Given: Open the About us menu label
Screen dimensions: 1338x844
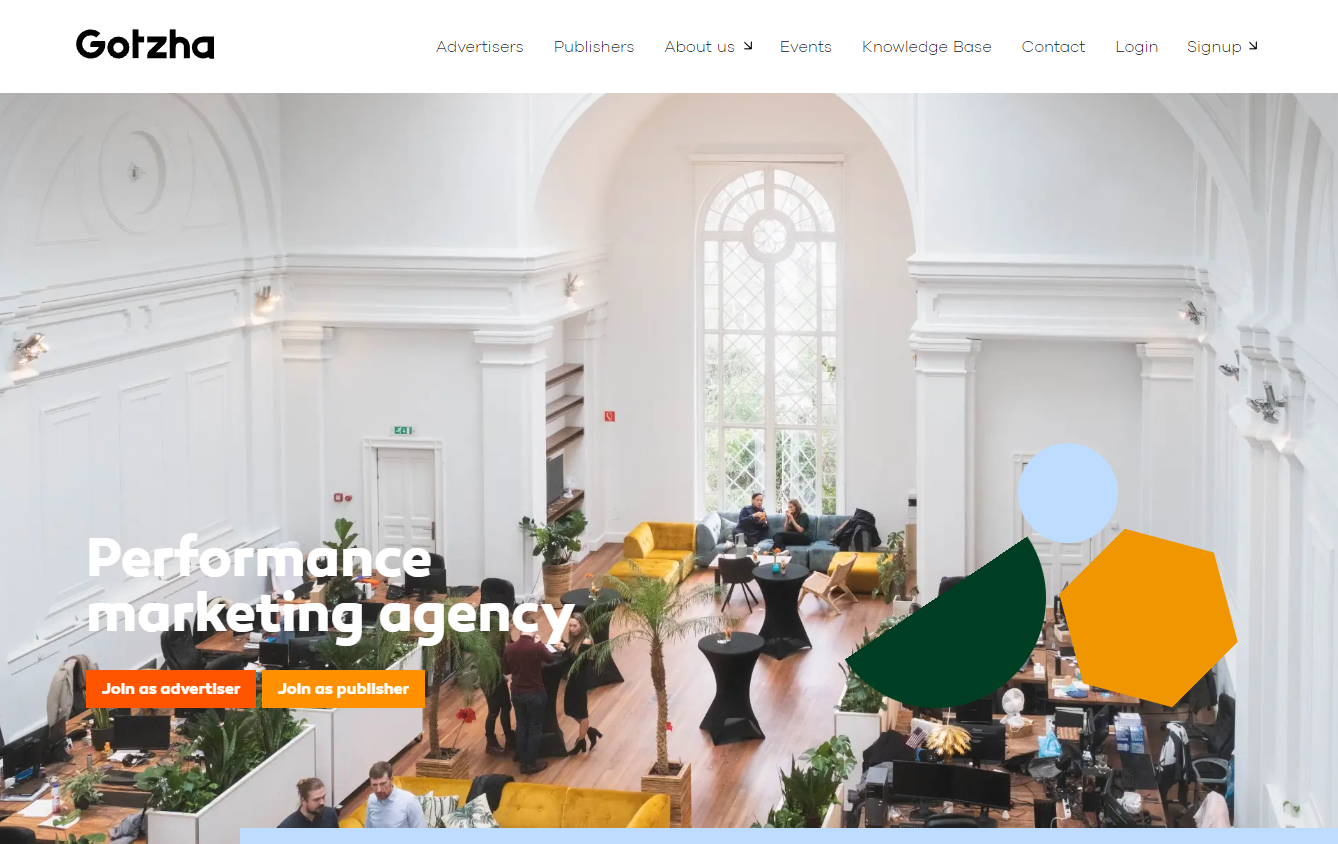Looking at the screenshot, I should 700,47.
